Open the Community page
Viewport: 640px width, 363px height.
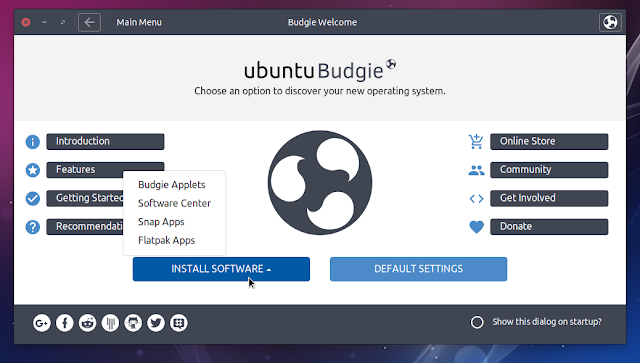point(549,170)
